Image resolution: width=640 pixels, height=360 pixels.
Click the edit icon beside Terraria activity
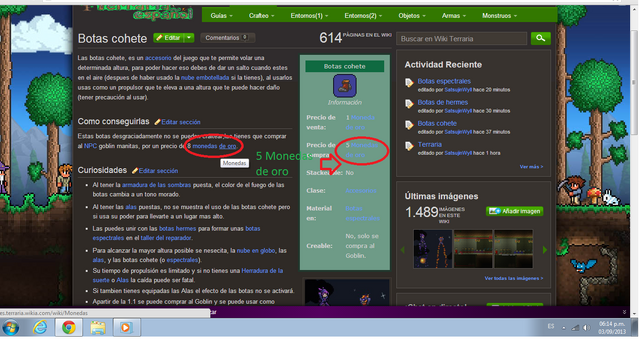coord(409,146)
